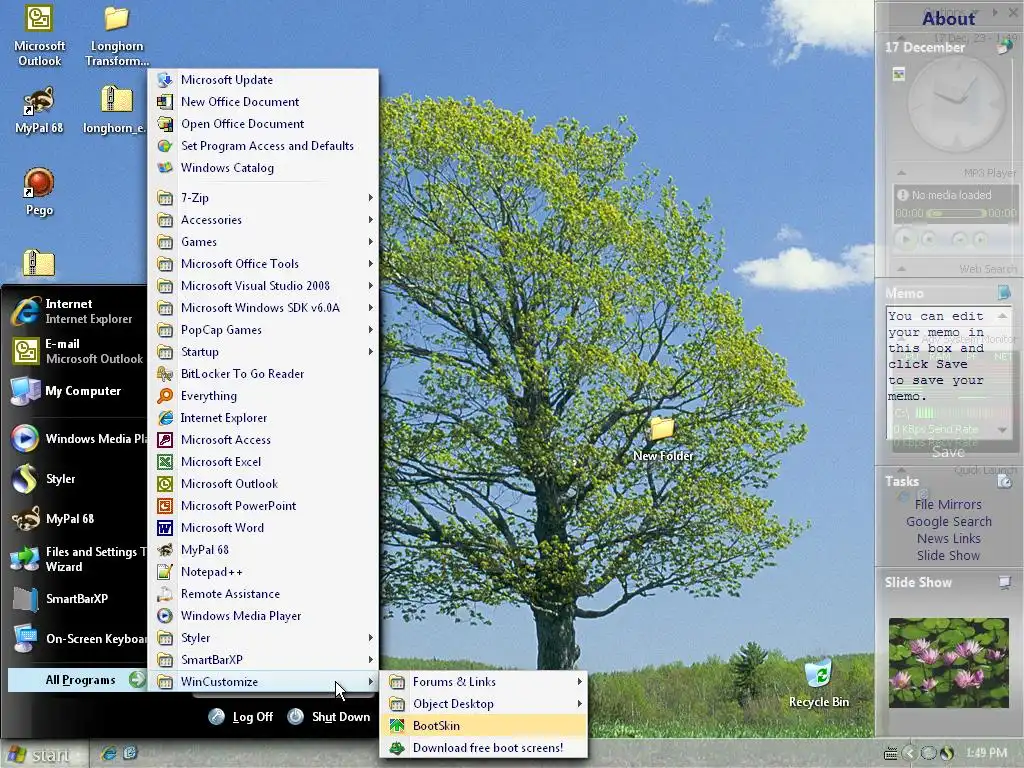Image resolution: width=1024 pixels, height=768 pixels.
Task: Expand the Games menu folder
Action: 264,242
